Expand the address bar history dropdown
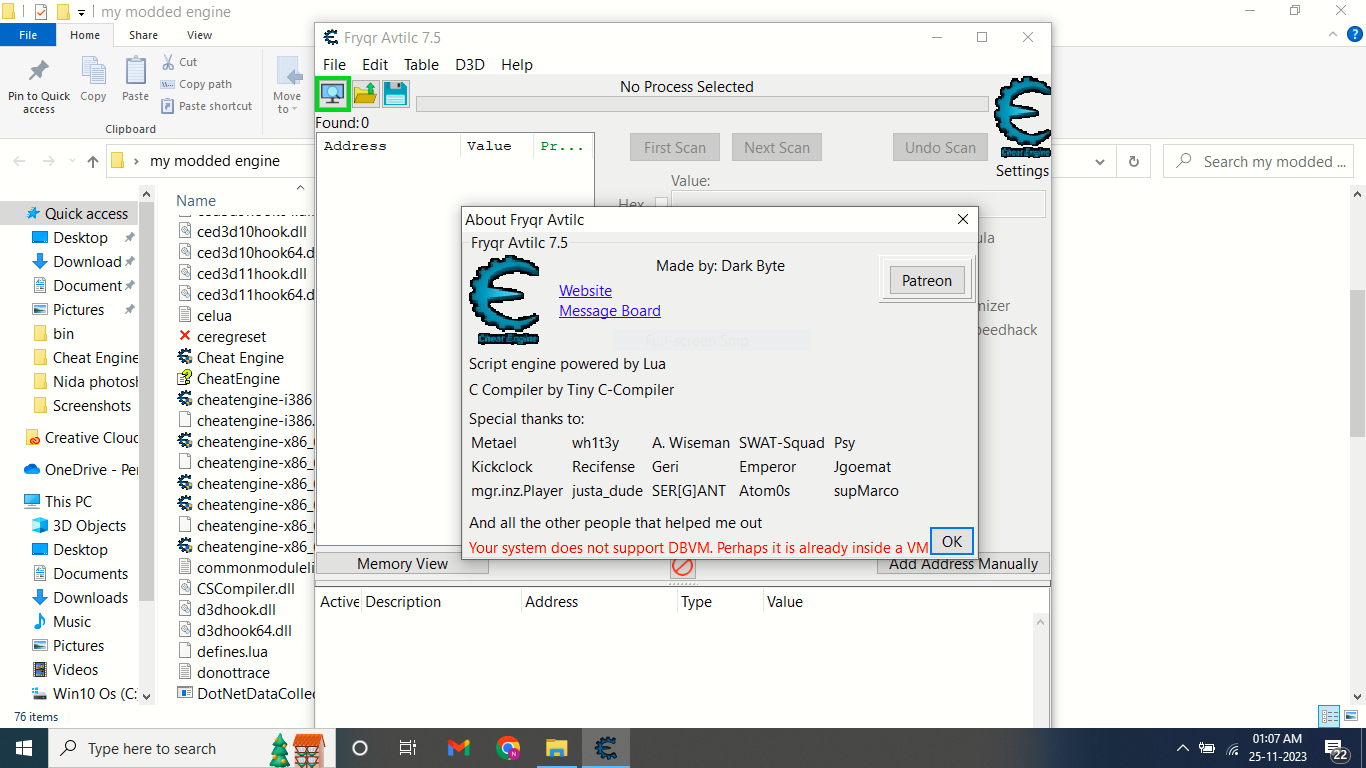The height and width of the screenshot is (768, 1366). tap(1097, 161)
